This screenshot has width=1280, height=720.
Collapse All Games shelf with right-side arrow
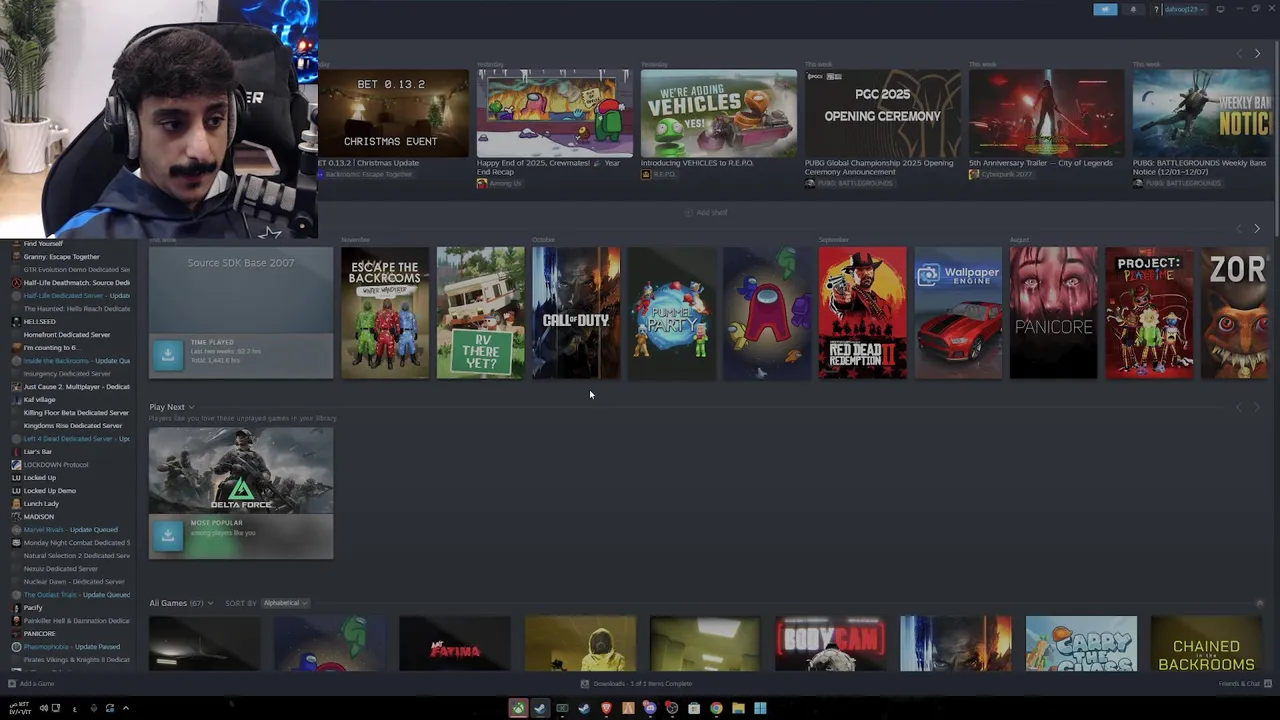point(1259,603)
